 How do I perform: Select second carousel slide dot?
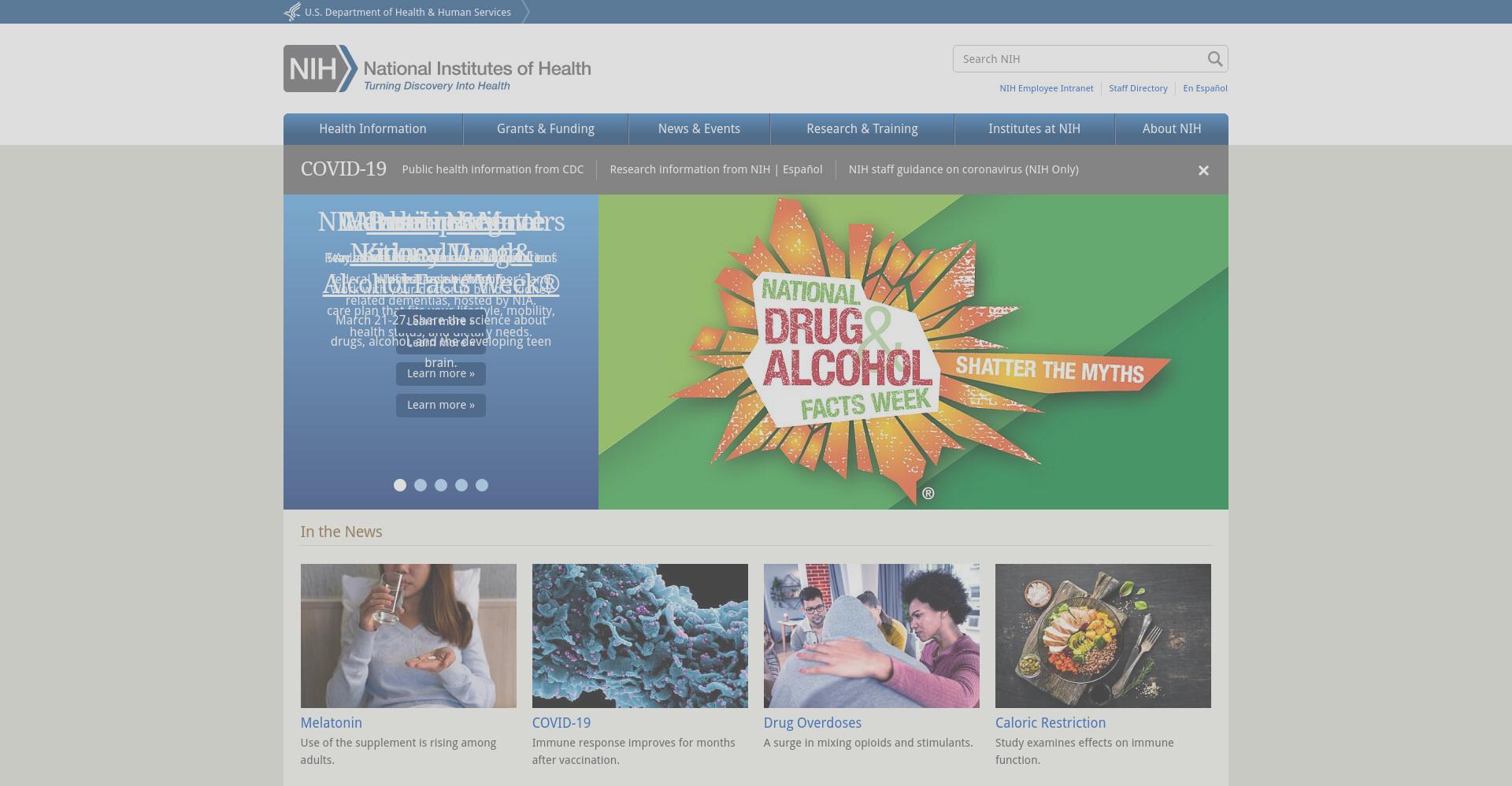[421, 485]
